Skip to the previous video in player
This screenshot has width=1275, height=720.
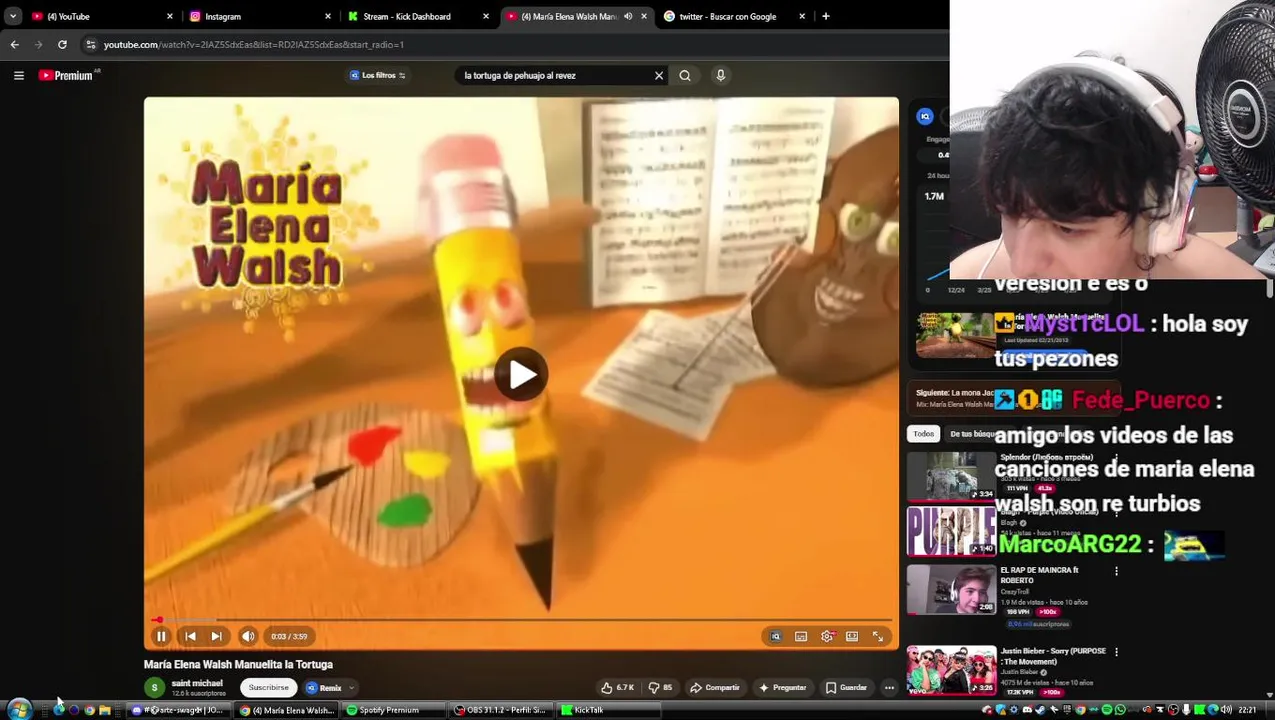pos(190,636)
